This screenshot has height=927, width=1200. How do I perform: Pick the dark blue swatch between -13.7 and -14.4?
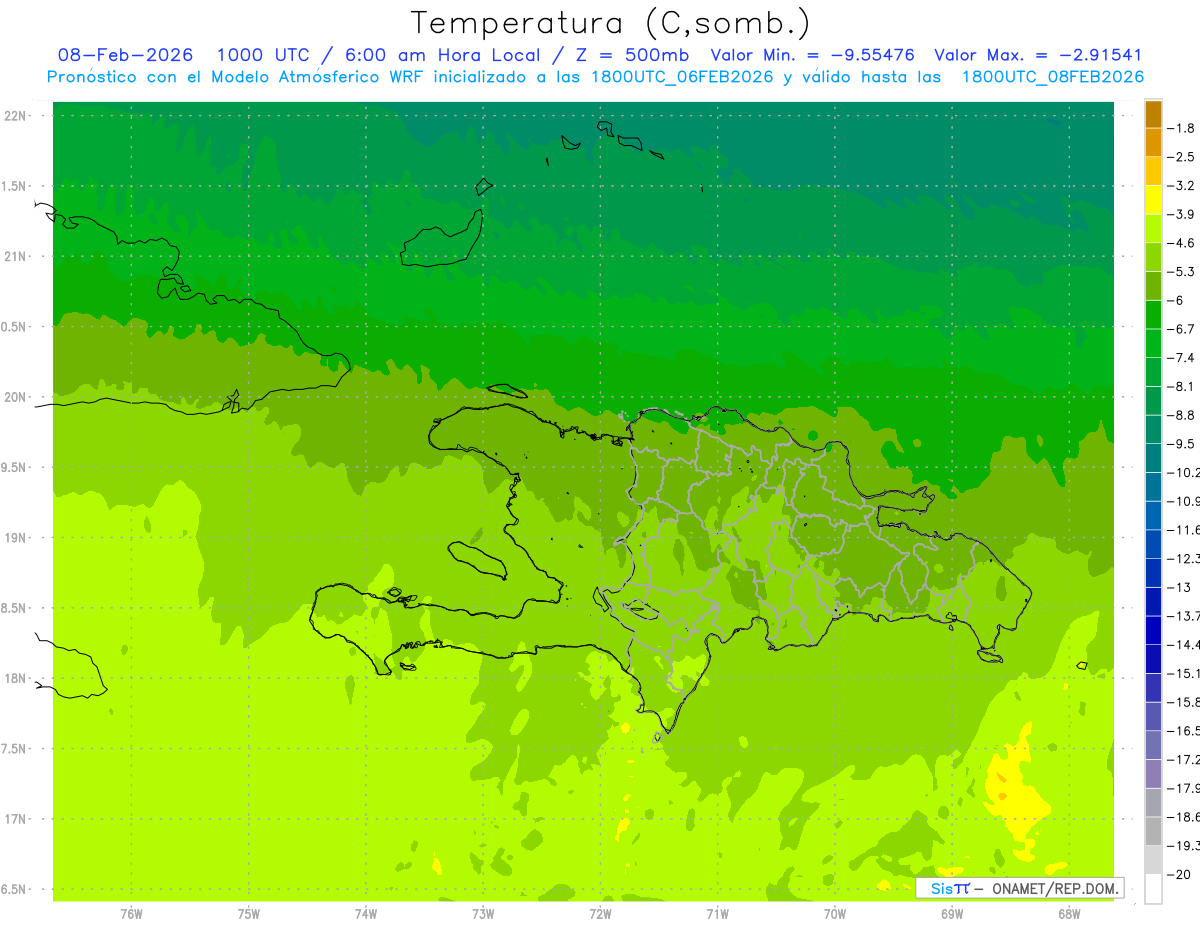[1153, 630]
